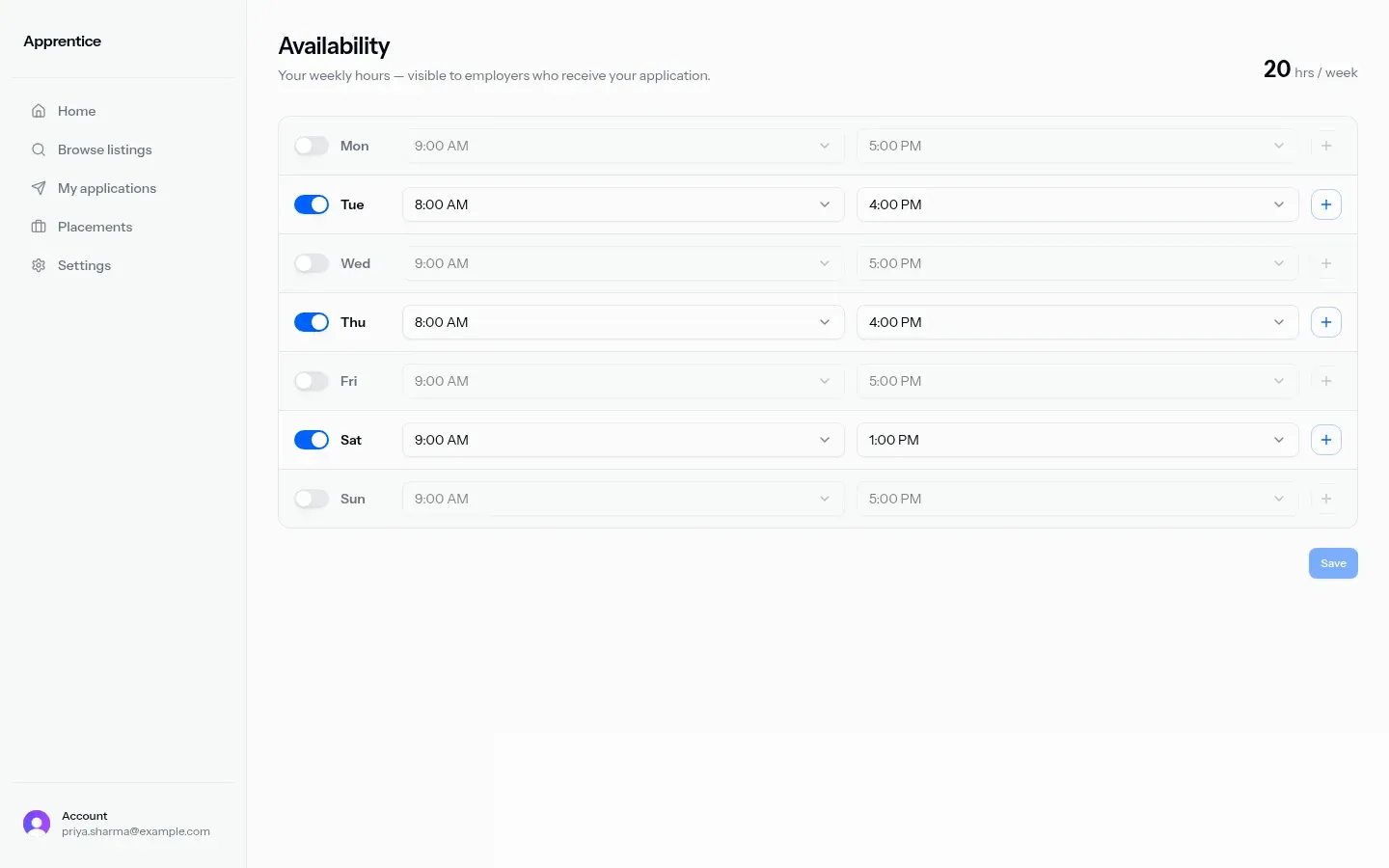Click the Placements briefcase icon
The width and height of the screenshot is (1389, 868).
point(39,227)
